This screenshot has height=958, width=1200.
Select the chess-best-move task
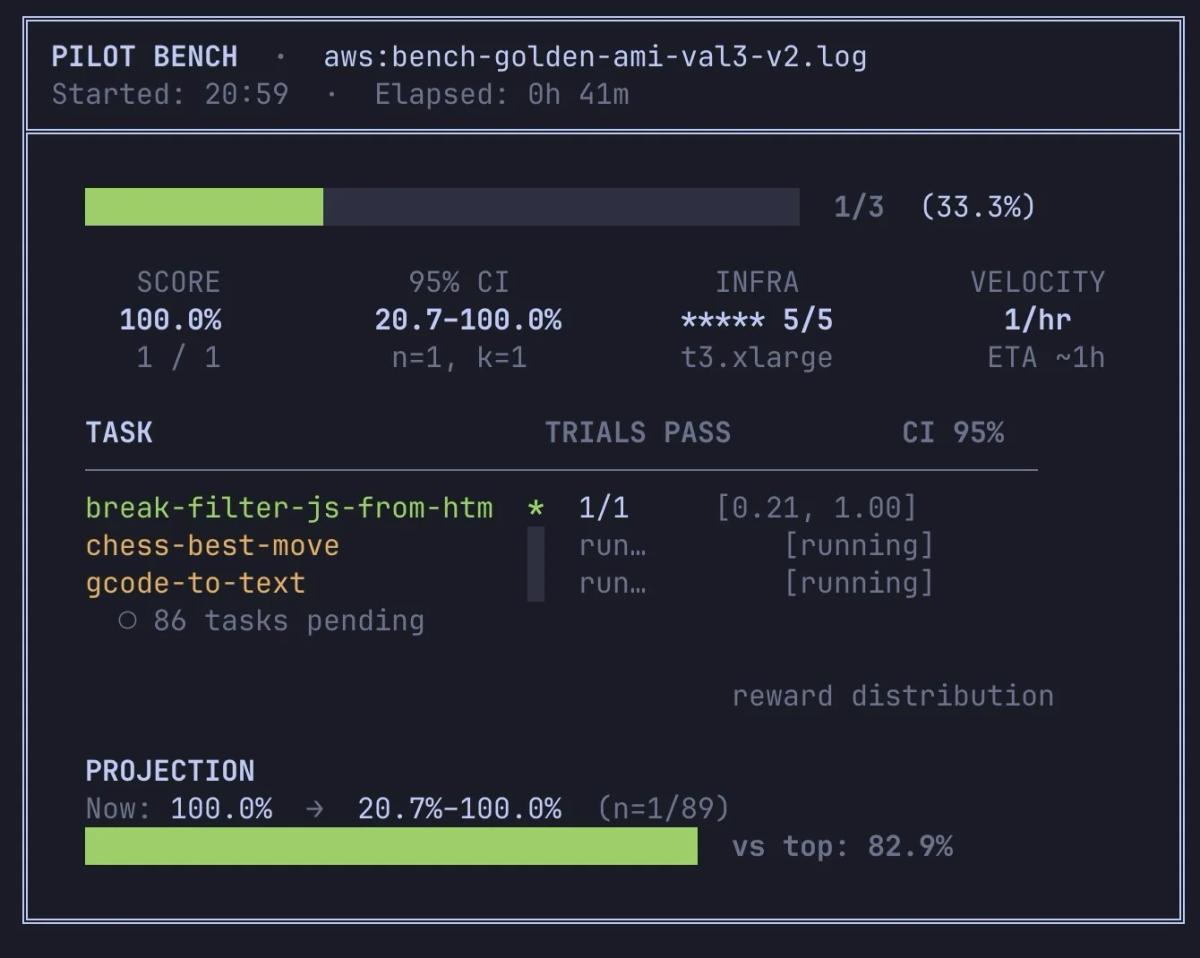[x=212, y=546]
